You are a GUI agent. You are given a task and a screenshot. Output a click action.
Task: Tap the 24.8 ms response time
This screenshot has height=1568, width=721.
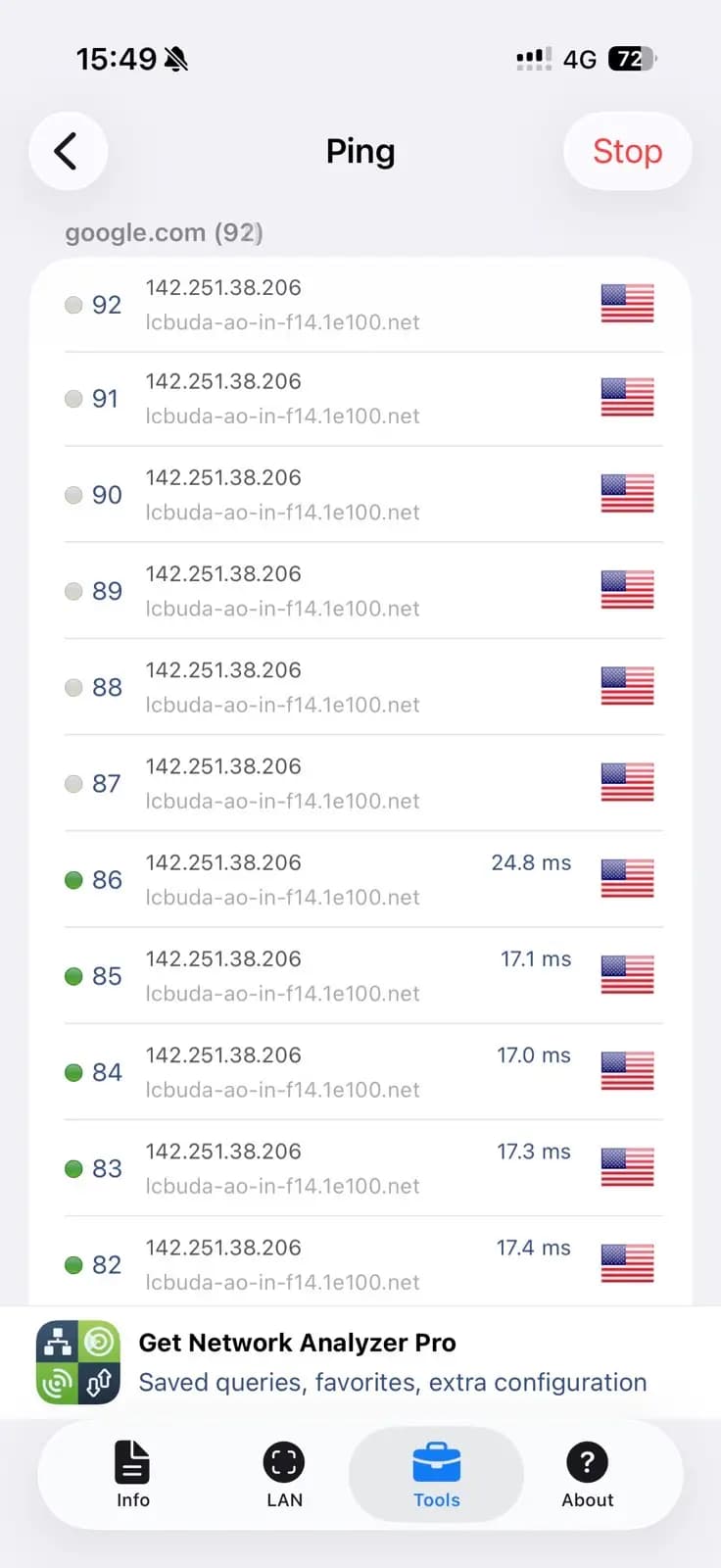pos(531,862)
